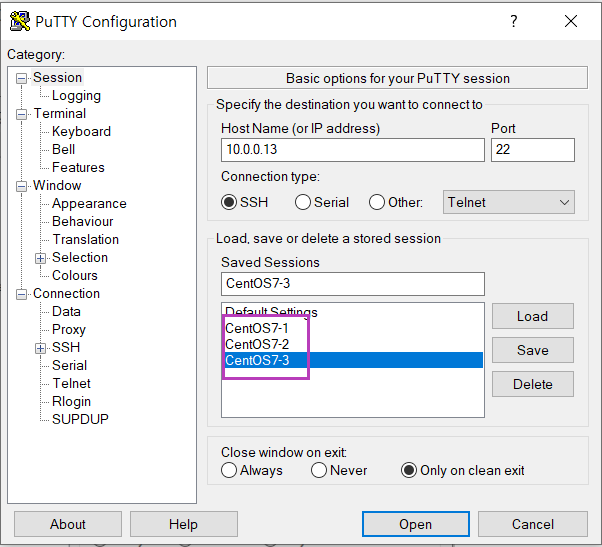Image resolution: width=602 pixels, height=547 pixels.
Task: Click the Host Name input field
Action: coord(352,150)
